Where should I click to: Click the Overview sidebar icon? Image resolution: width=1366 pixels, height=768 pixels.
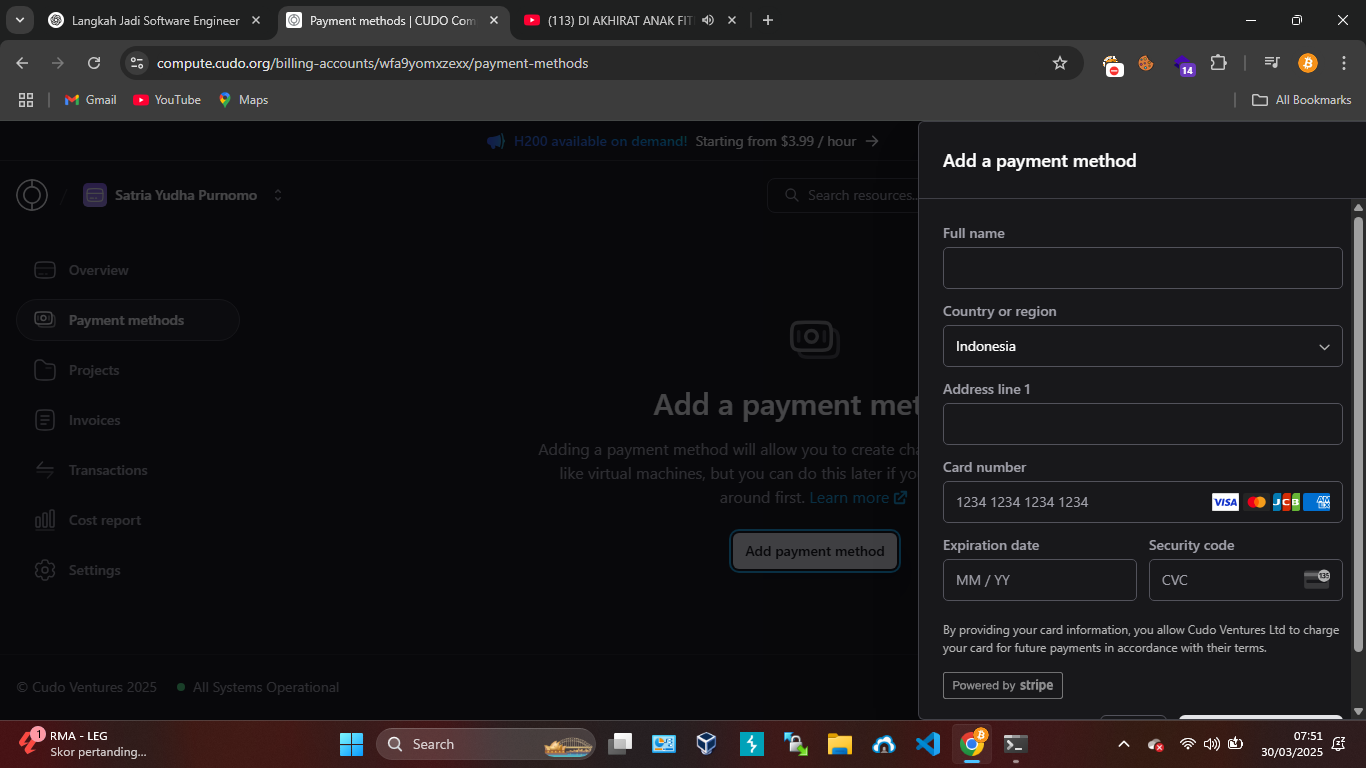(44, 270)
